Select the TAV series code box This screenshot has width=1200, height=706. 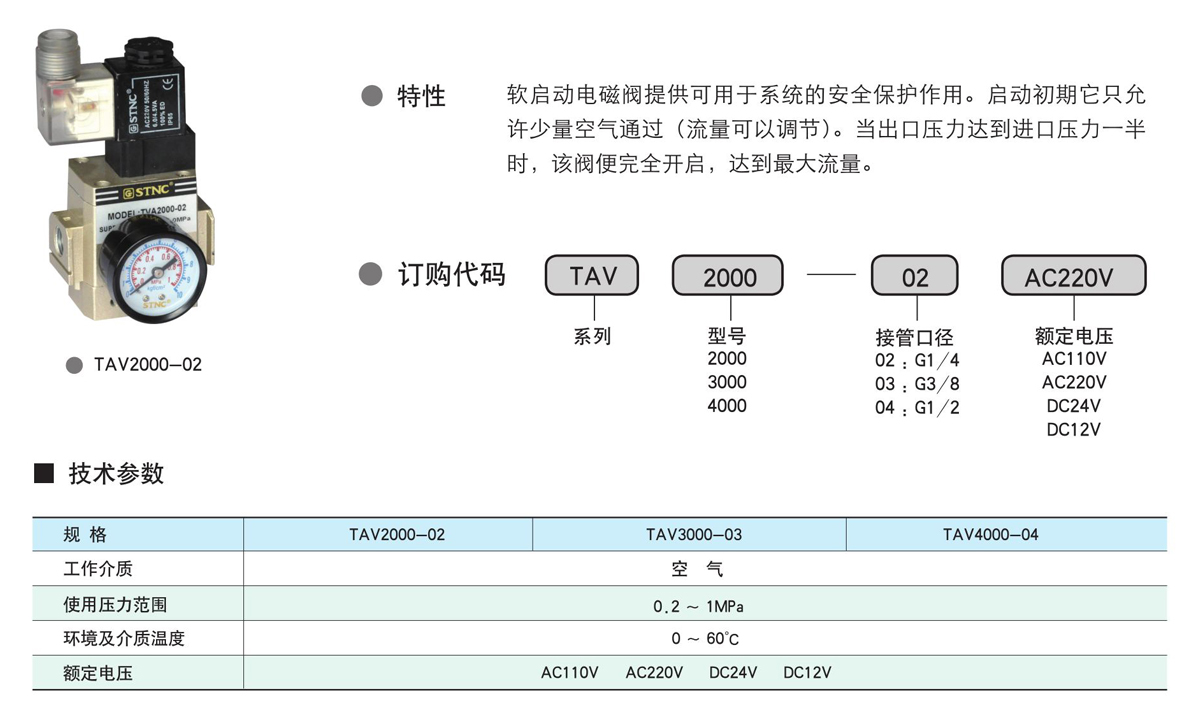(x=591, y=276)
